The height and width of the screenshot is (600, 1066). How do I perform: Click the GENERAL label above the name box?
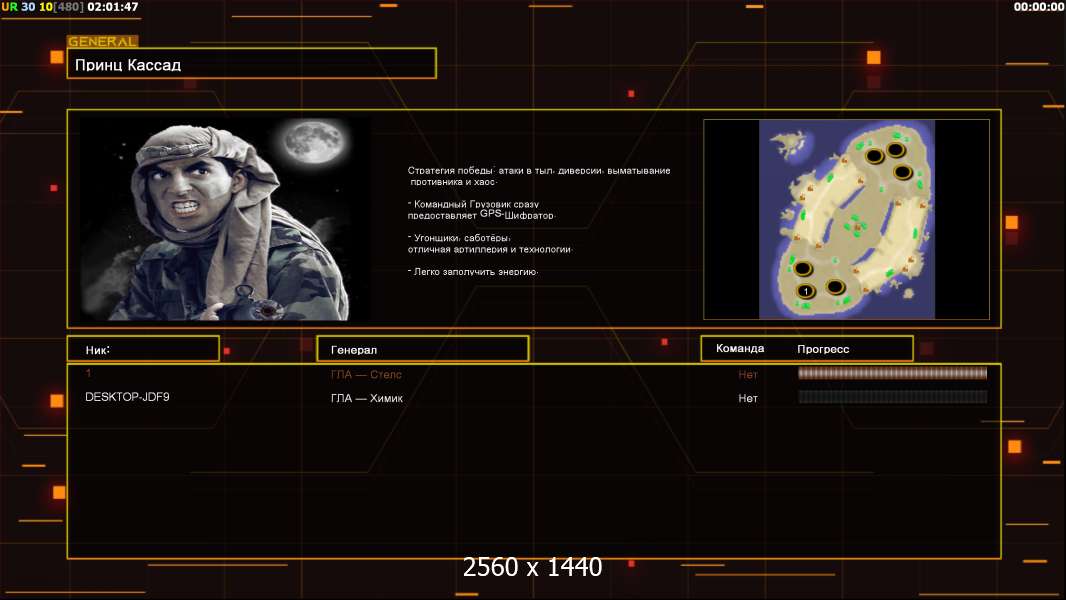click(102, 42)
